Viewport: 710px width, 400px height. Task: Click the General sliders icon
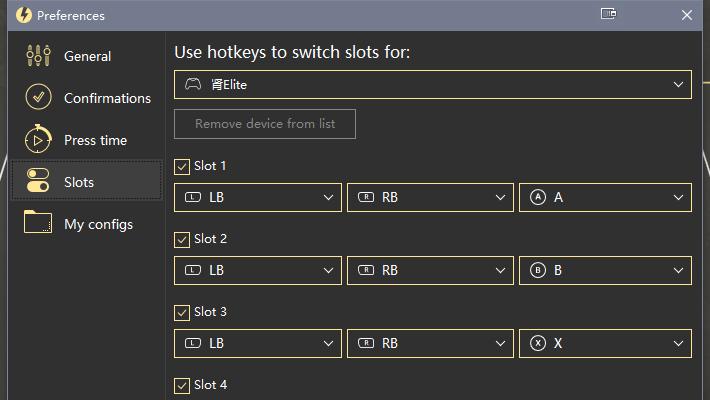click(x=38, y=56)
